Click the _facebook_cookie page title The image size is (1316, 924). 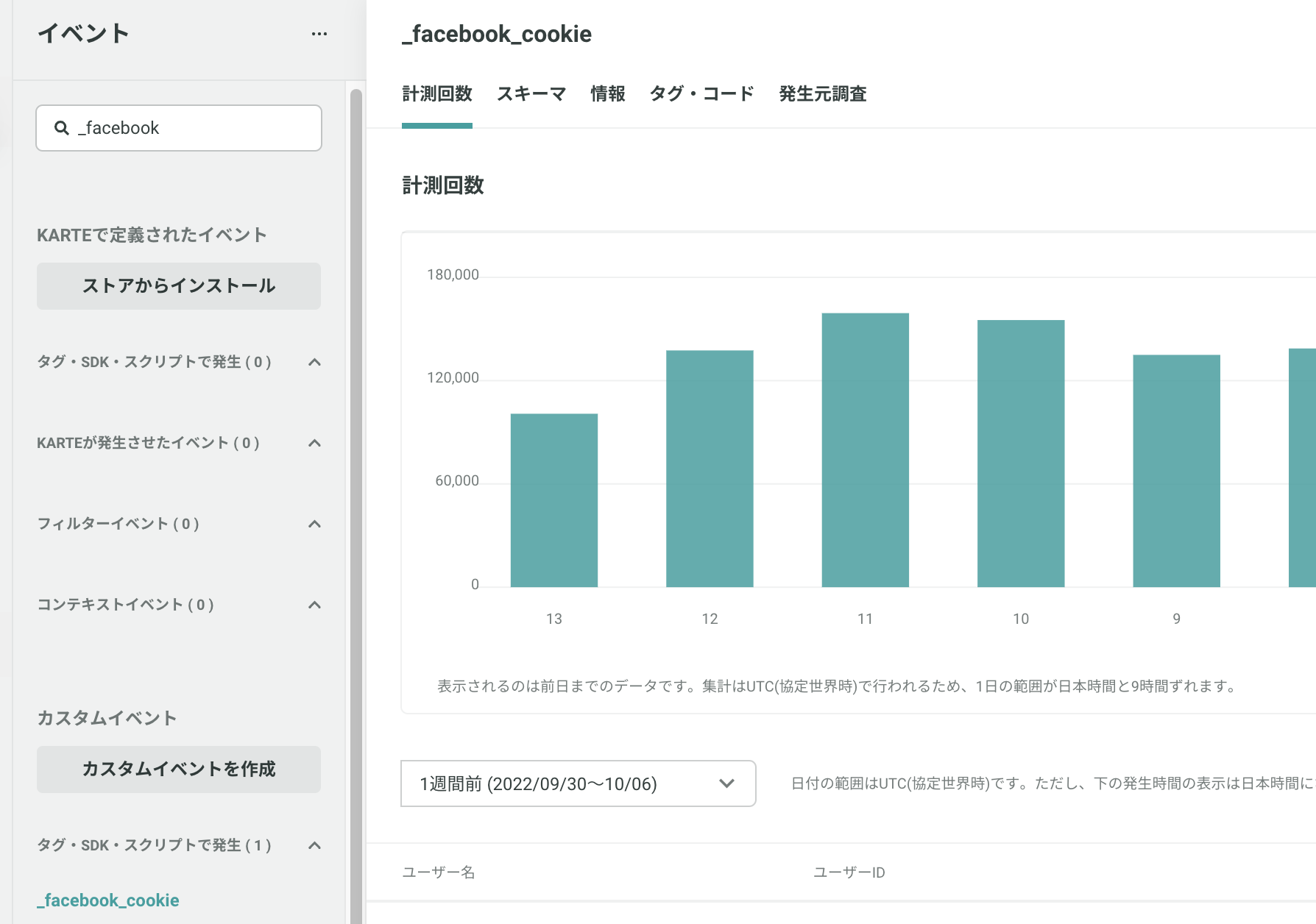coord(497,34)
